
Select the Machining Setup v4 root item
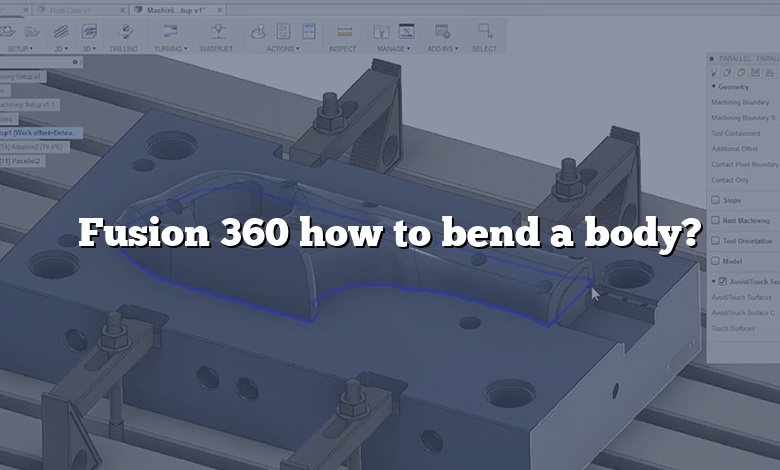point(21,77)
